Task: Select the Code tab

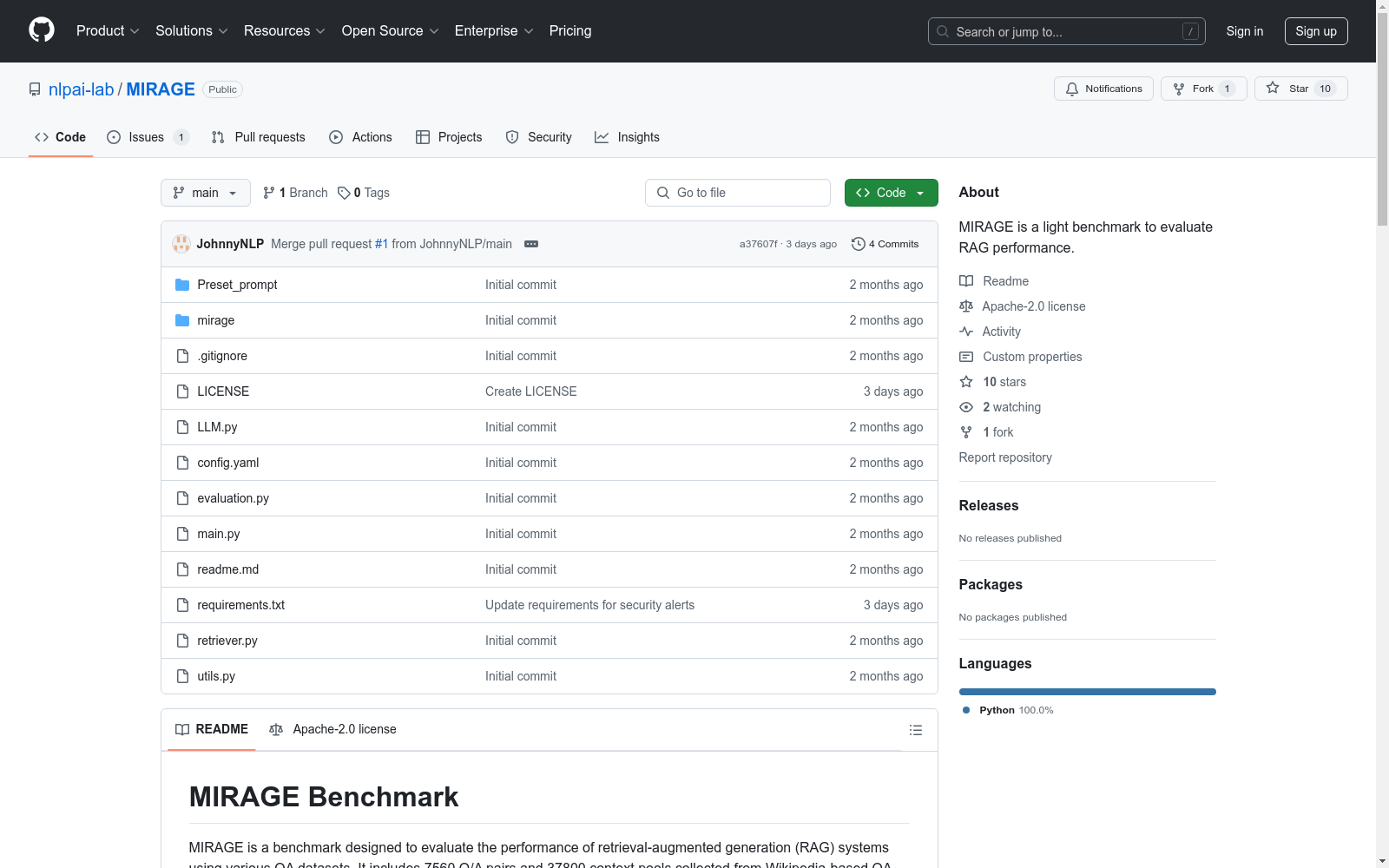Action: (61, 137)
